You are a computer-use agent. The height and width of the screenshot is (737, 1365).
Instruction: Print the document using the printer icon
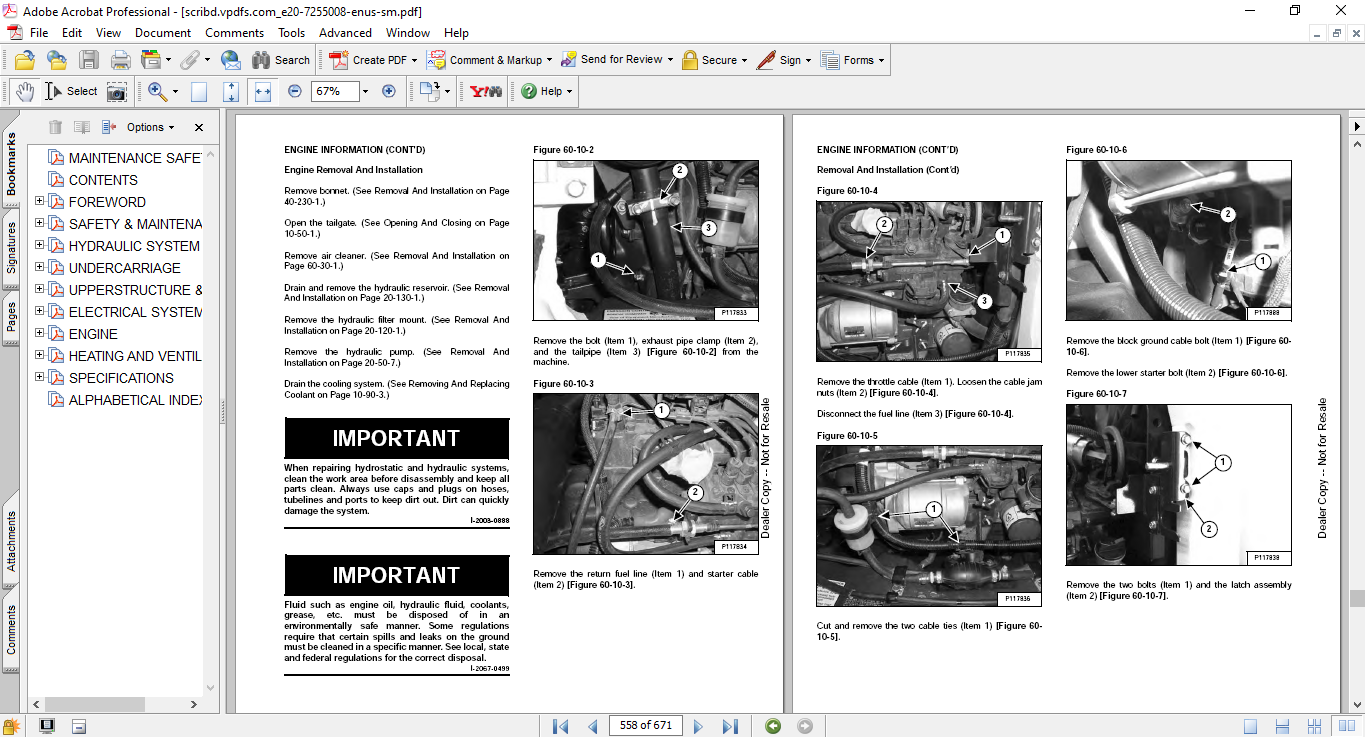click(x=121, y=60)
